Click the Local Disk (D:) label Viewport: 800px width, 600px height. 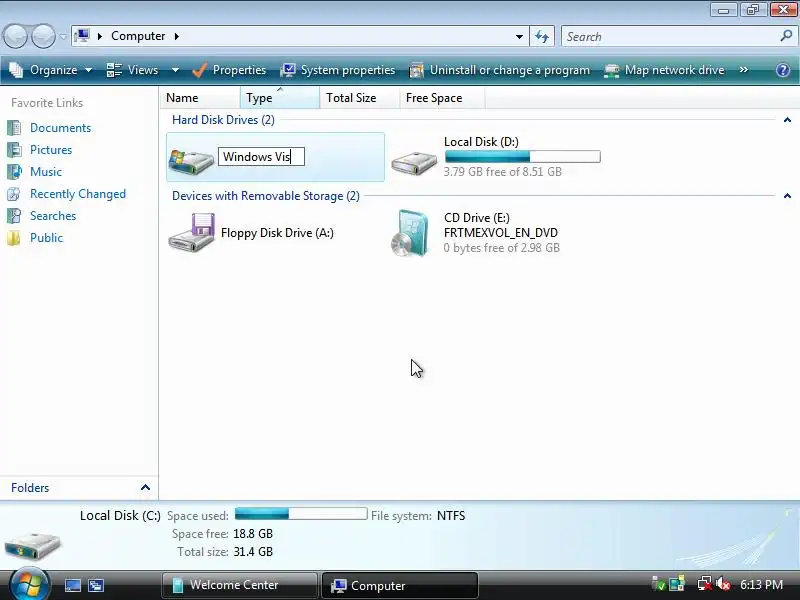click(x=481, y=142)
